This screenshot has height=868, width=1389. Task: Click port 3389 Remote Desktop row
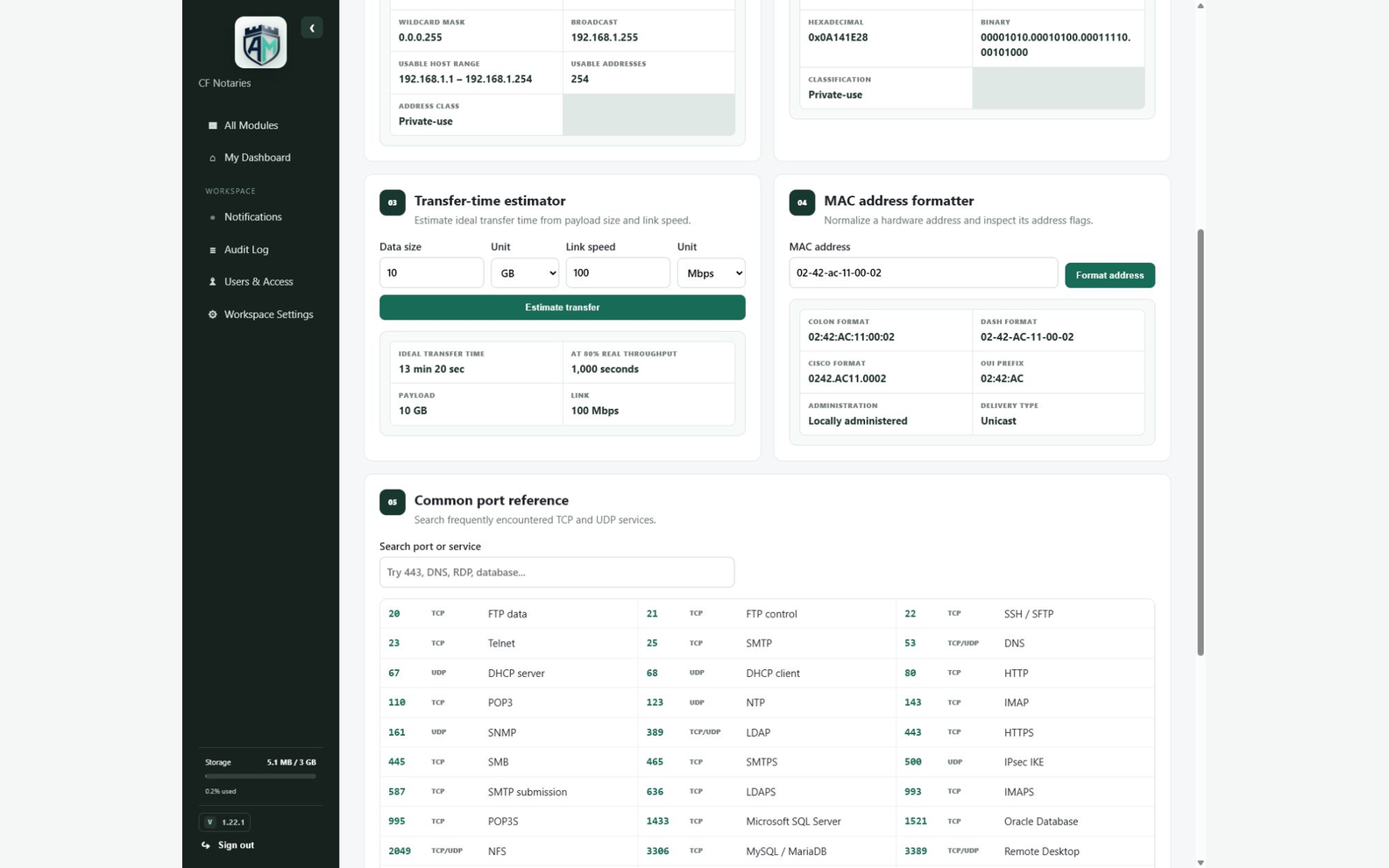[1024, 852]
